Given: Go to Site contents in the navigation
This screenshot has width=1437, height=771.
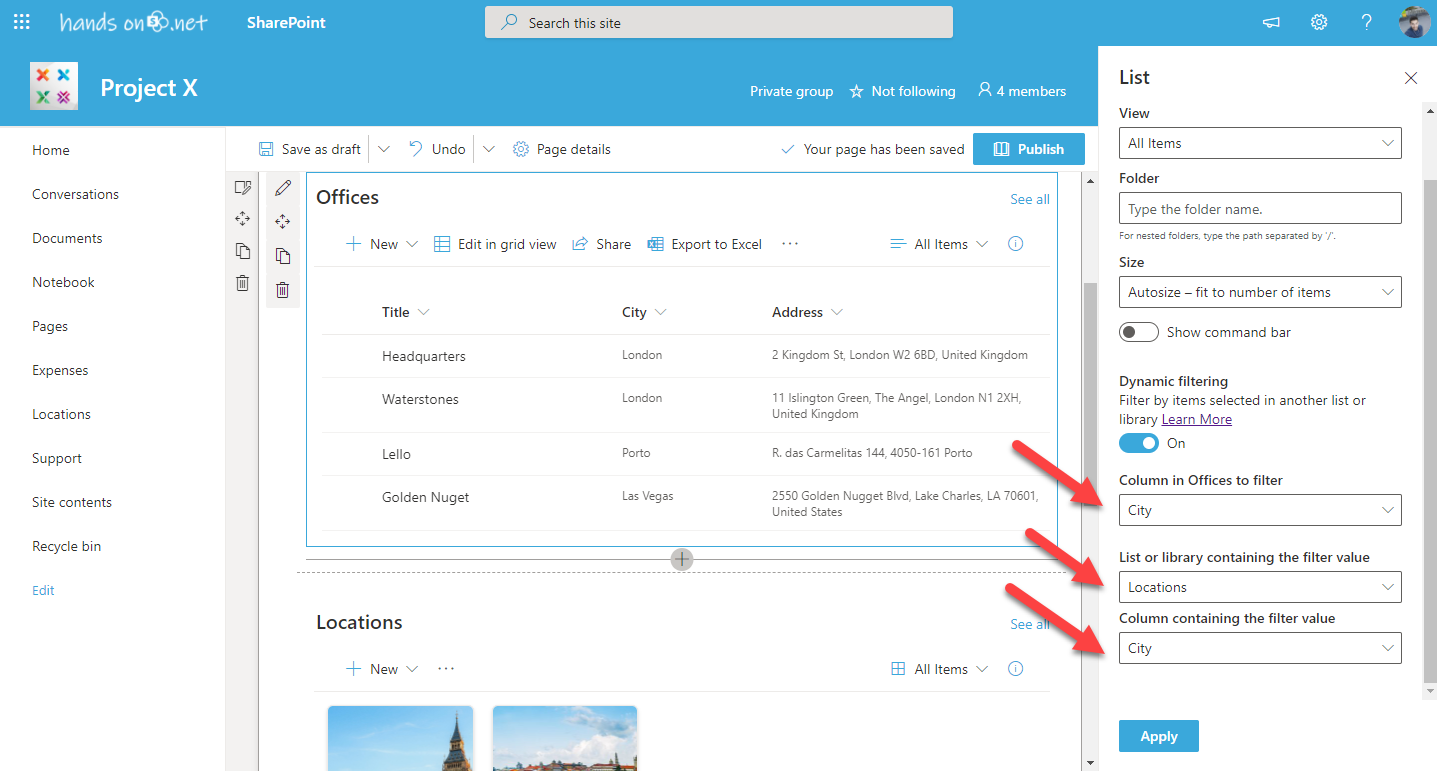Looking at the screenshot, I should pyautogui.click(x=72, y=502).
